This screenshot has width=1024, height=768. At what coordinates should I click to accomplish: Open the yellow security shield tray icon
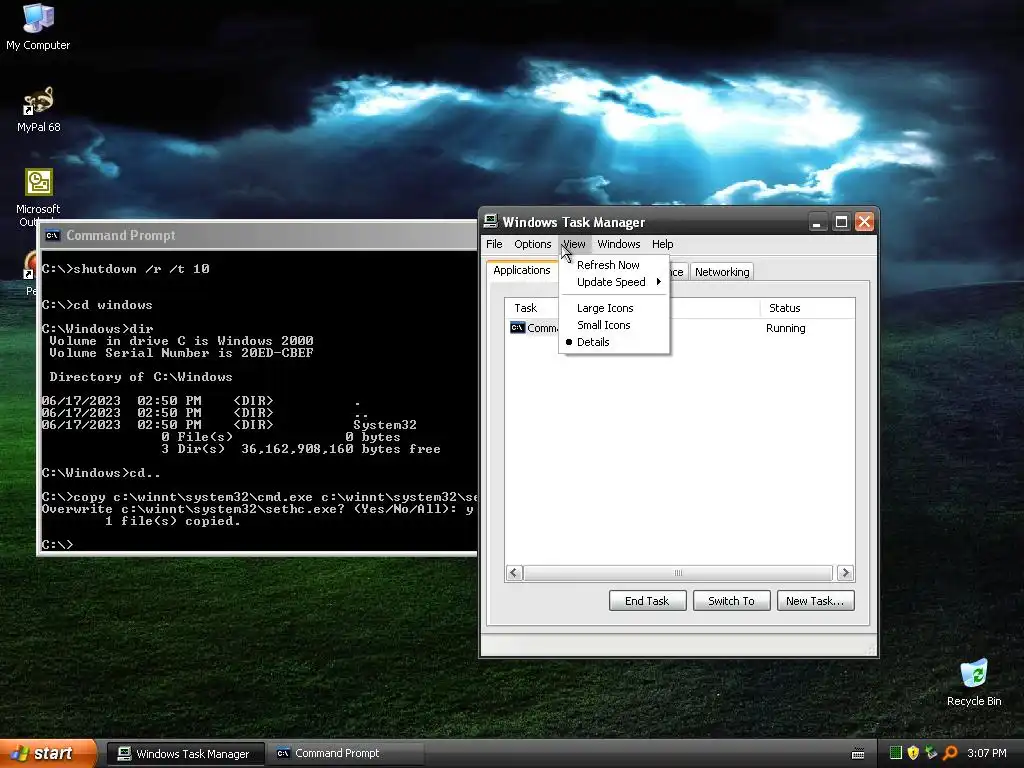coord(913,753)
